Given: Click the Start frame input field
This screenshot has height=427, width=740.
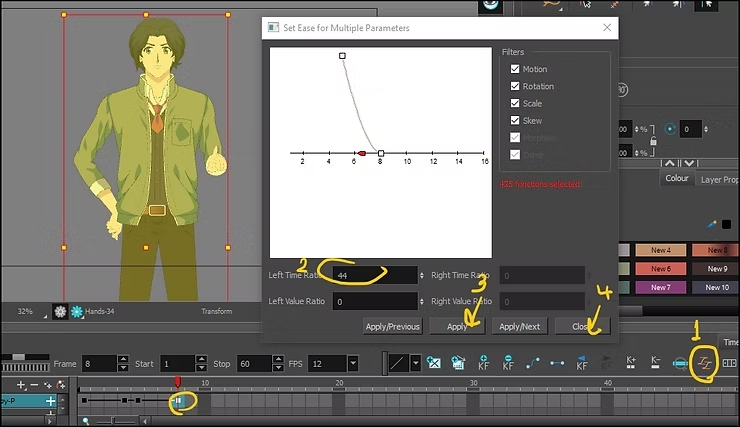Looking at the screenshot, I should (x=177, y=364).
